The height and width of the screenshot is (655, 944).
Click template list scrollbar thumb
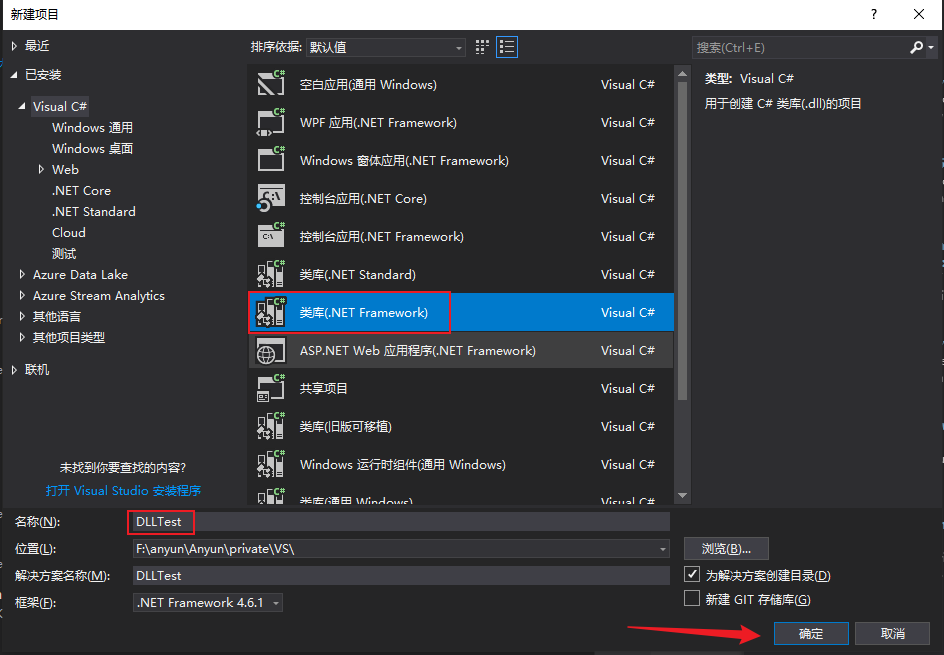682,241
